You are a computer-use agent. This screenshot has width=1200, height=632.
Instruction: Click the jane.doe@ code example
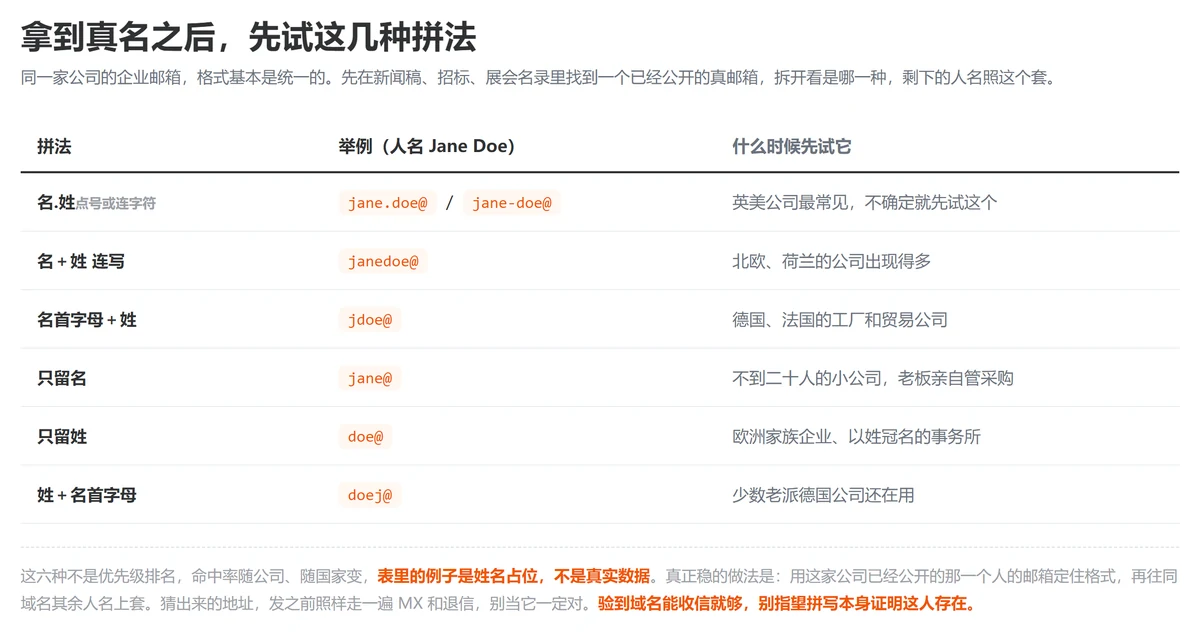388,203
